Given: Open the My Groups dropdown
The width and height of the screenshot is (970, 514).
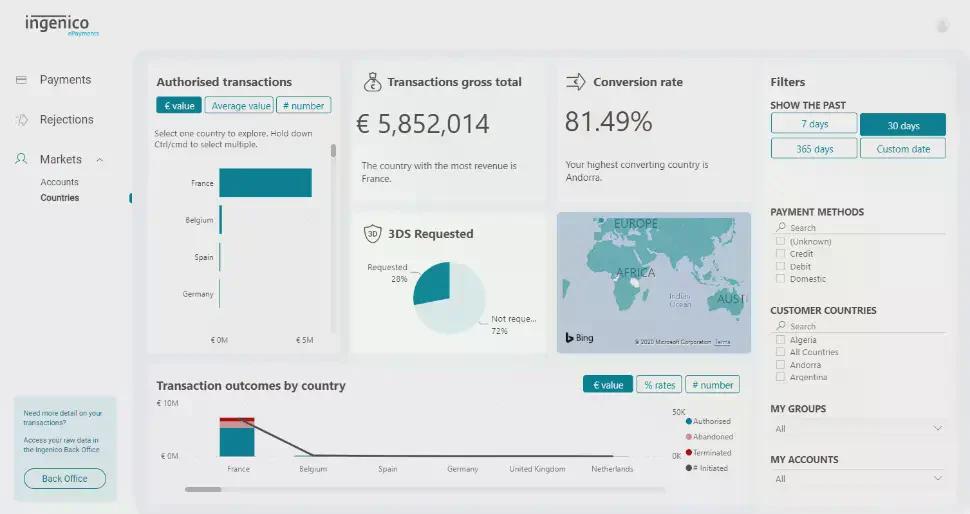Looking at the screenshot, I should [858, 429].
